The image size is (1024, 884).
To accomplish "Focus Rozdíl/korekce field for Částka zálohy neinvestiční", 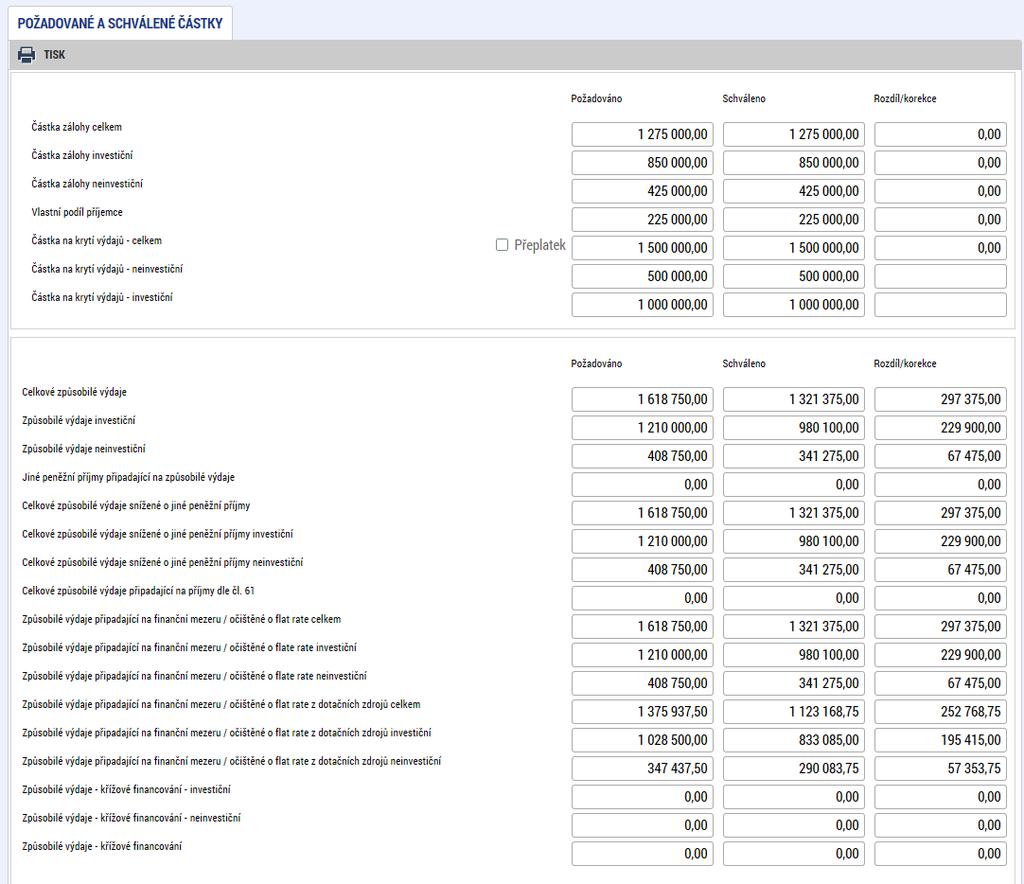I will pyautogui.click(x=940, y=191).
